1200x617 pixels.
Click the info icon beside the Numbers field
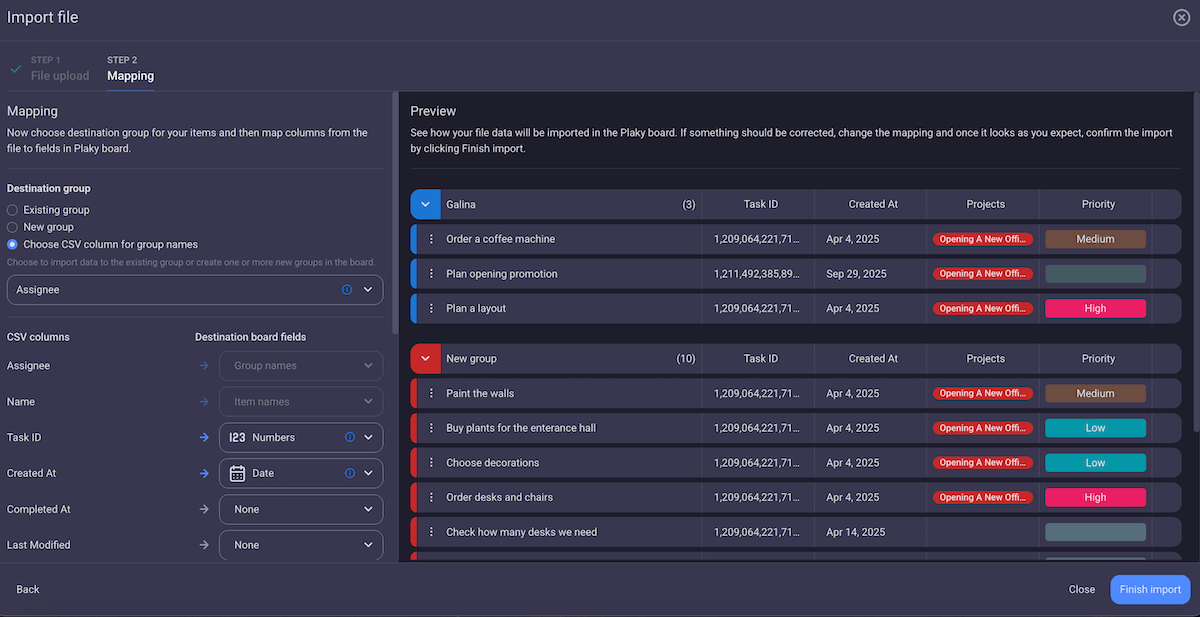[349, 438]
